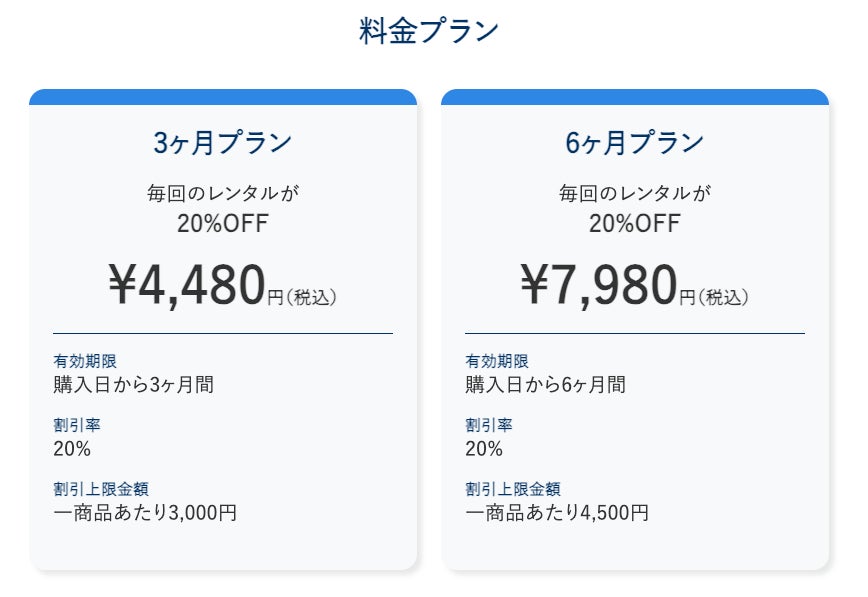Screen dimensions: 868x597
Task: Click 一商品あたり3,000円 limit text
Action: click(x=145, y=513)
